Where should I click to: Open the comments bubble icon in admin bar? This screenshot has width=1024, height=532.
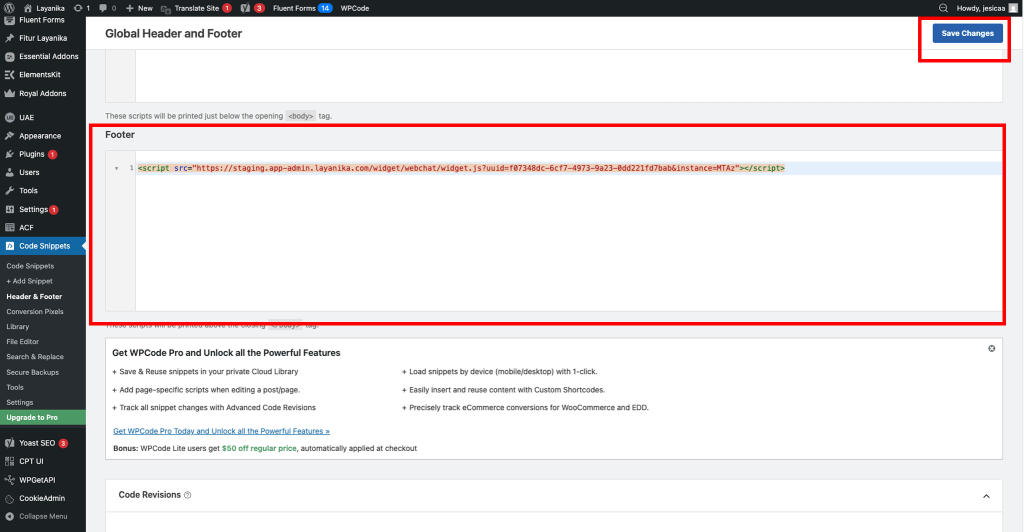(x=103, y=7)
